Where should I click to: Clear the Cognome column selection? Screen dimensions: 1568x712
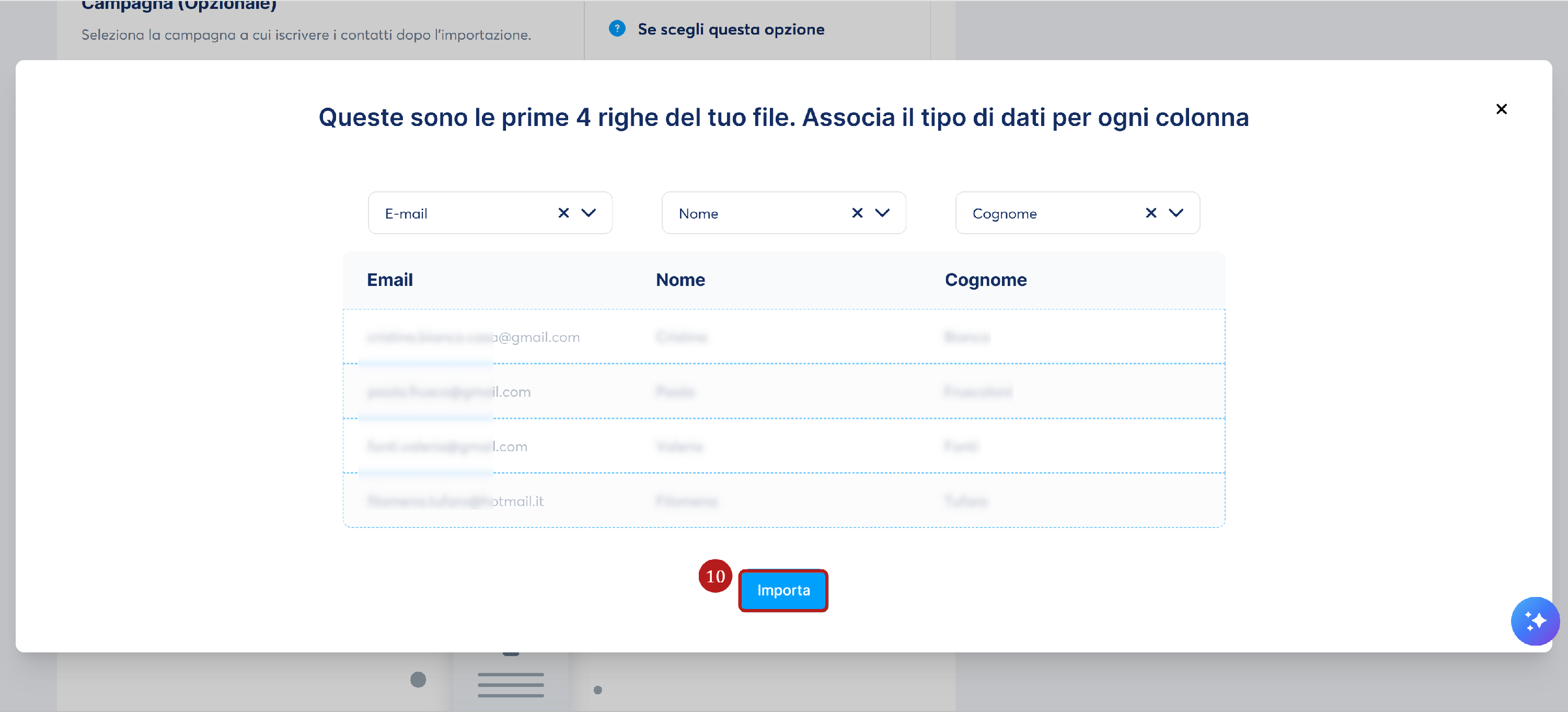point(1150,213)
